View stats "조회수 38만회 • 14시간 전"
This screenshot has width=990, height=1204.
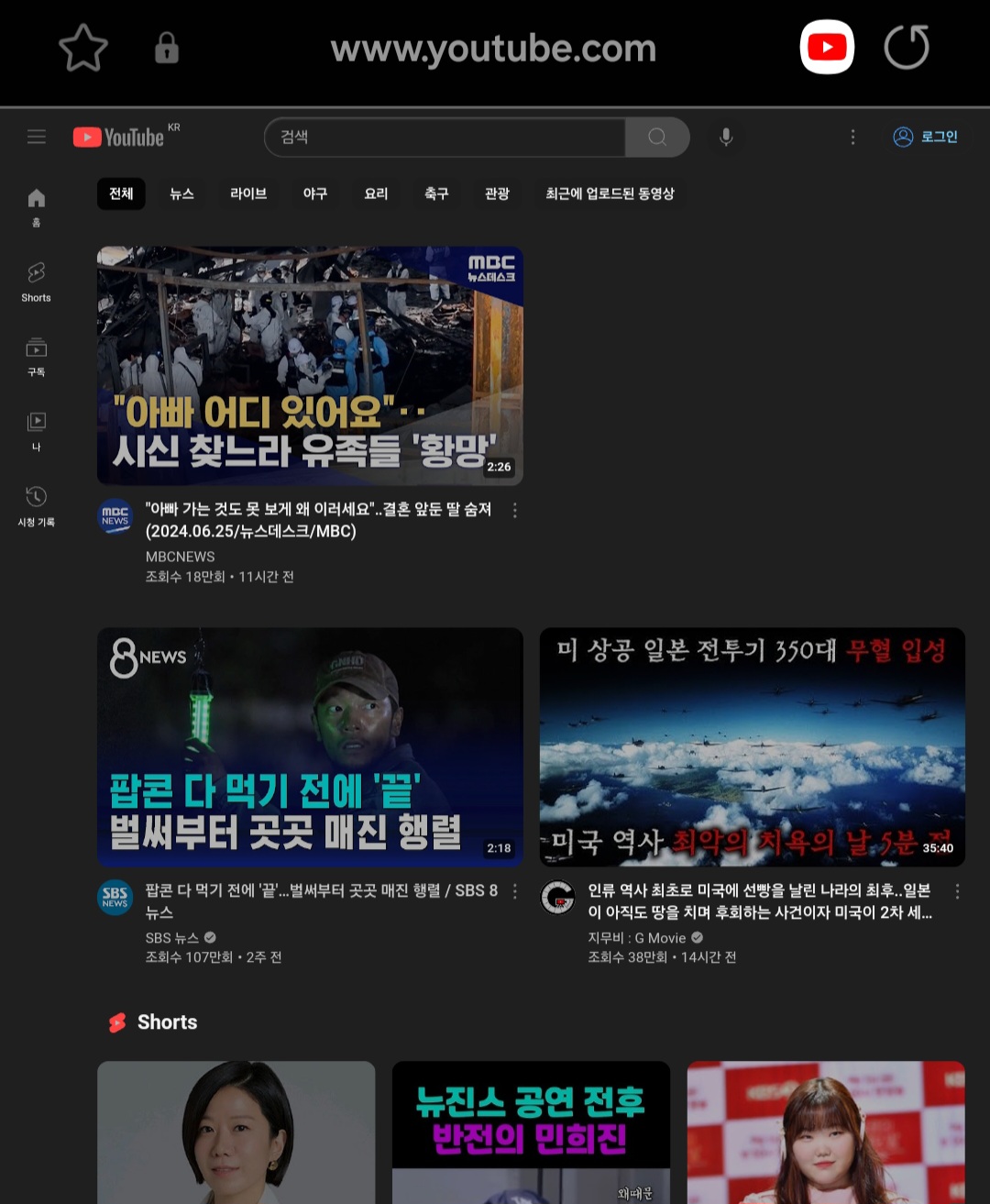pos(662,957)
